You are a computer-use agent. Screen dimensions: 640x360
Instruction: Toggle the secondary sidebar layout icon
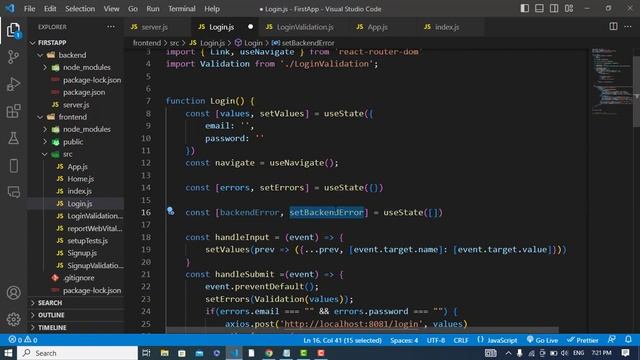(x=554, y=9)
